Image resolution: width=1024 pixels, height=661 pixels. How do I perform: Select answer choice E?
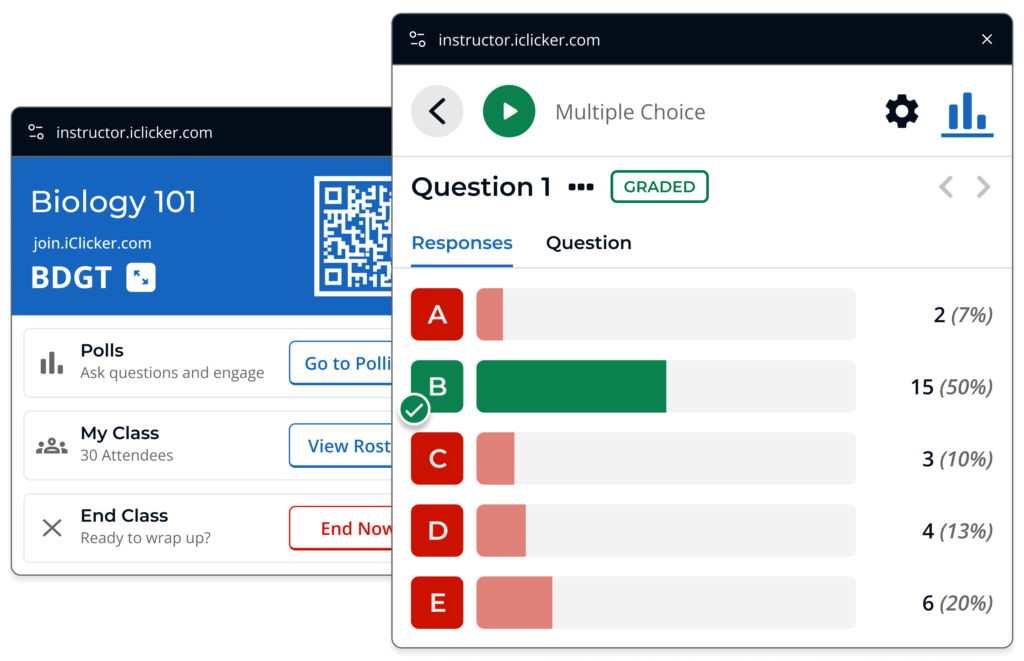[x=437, y=602]
